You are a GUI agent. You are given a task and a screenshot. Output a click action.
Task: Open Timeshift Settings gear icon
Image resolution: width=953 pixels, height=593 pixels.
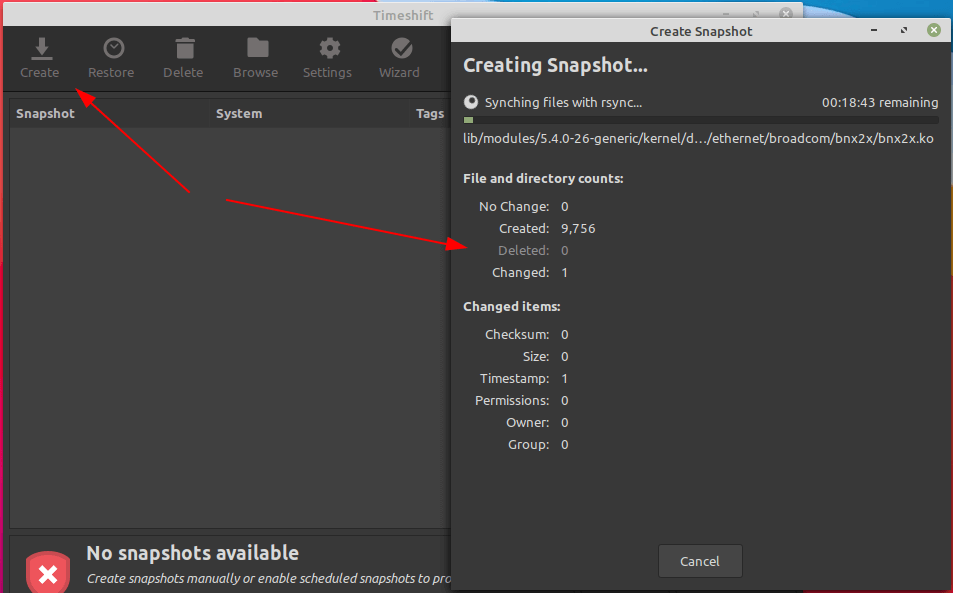[330, 49]
